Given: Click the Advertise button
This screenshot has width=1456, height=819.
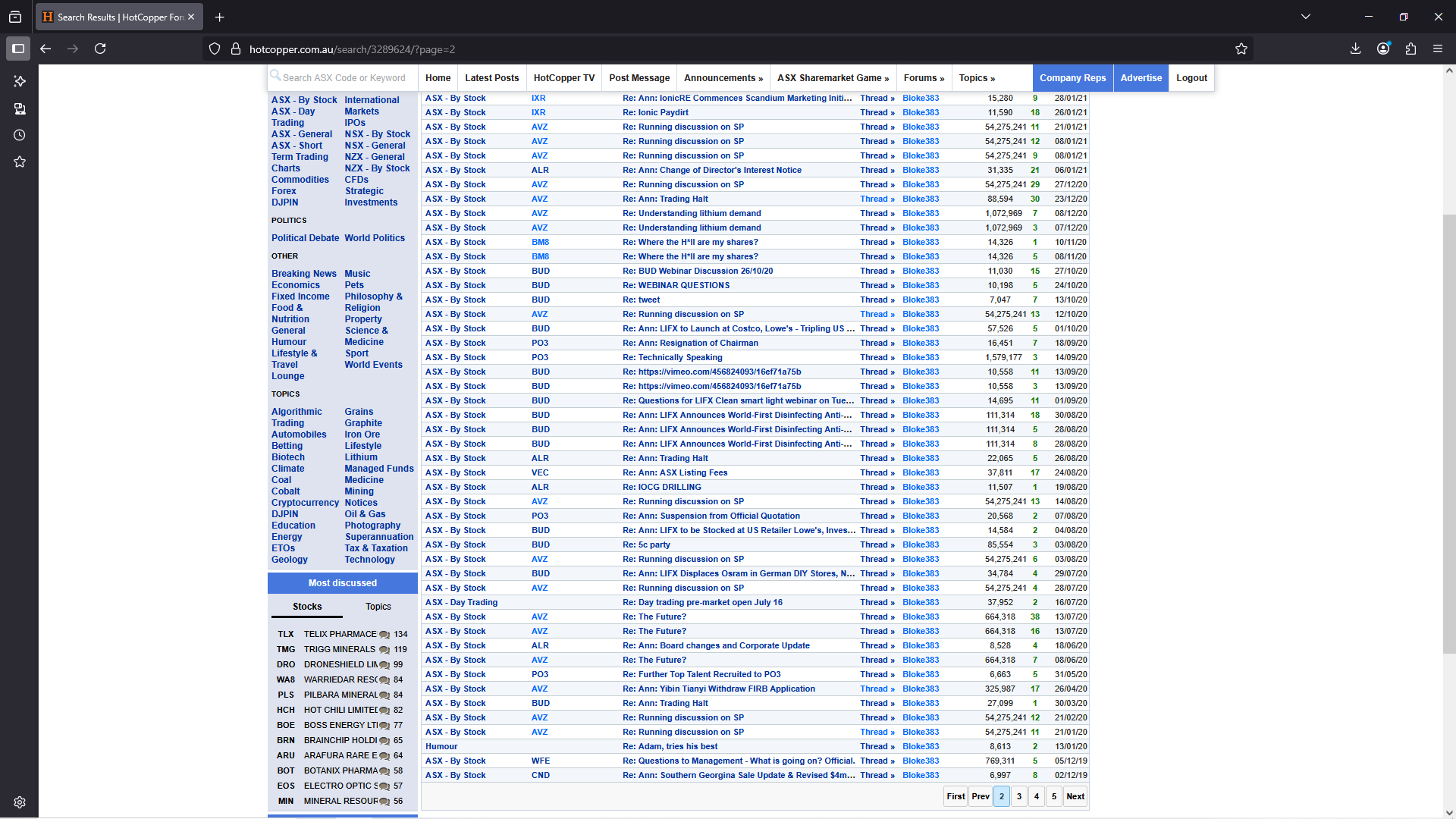Looking at the screenshot, I should (x=1141, y=77).
